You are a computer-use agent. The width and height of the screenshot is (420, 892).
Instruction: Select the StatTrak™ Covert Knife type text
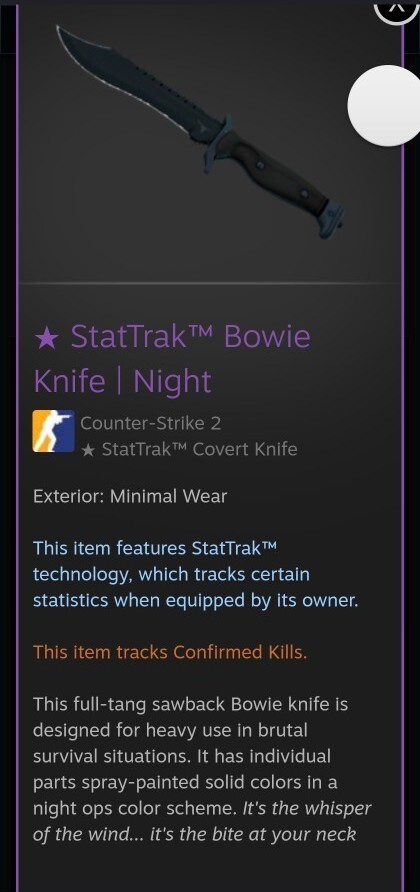click(199, 449)
